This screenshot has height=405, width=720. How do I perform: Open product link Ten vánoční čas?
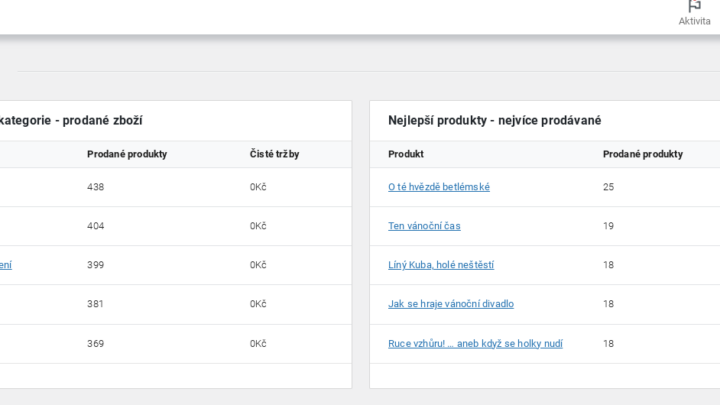pos(424,226)
